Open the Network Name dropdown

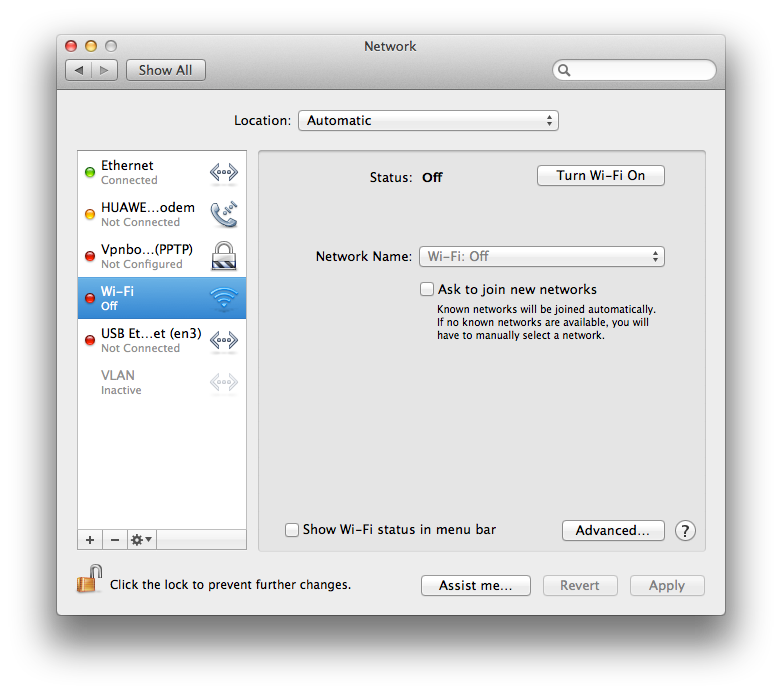pos(542,256)
